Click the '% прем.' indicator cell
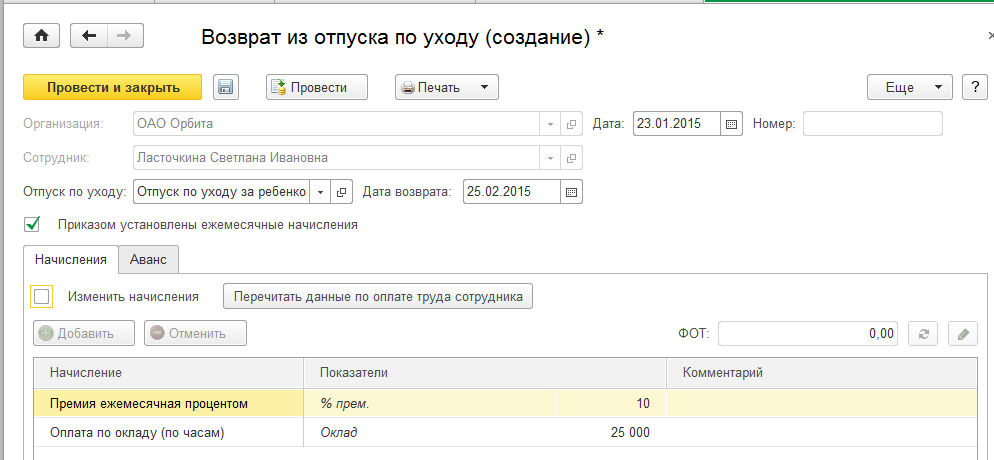 tap(430, 404)
